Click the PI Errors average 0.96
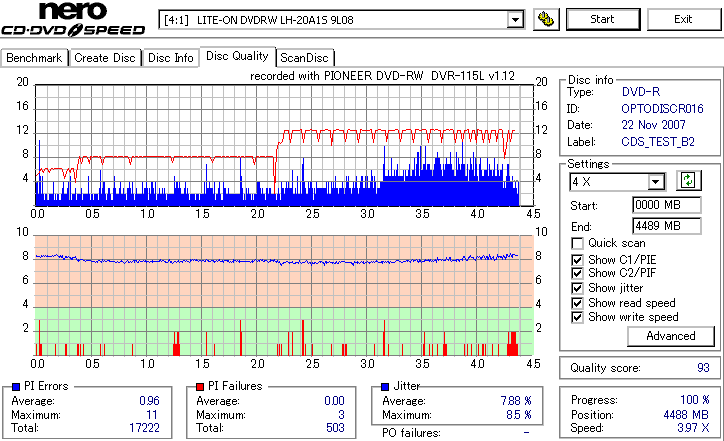The image size is (724, 441). 149,401
